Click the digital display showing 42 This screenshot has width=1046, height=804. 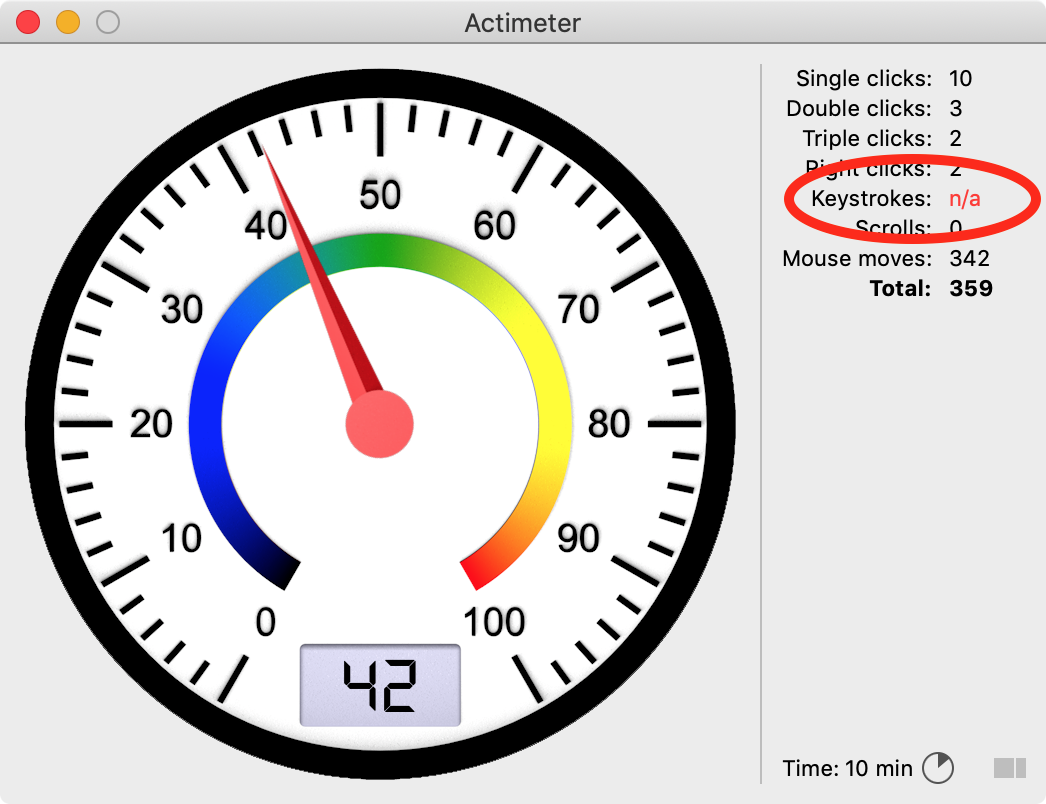pyautogui.click(x=380, y=686)
